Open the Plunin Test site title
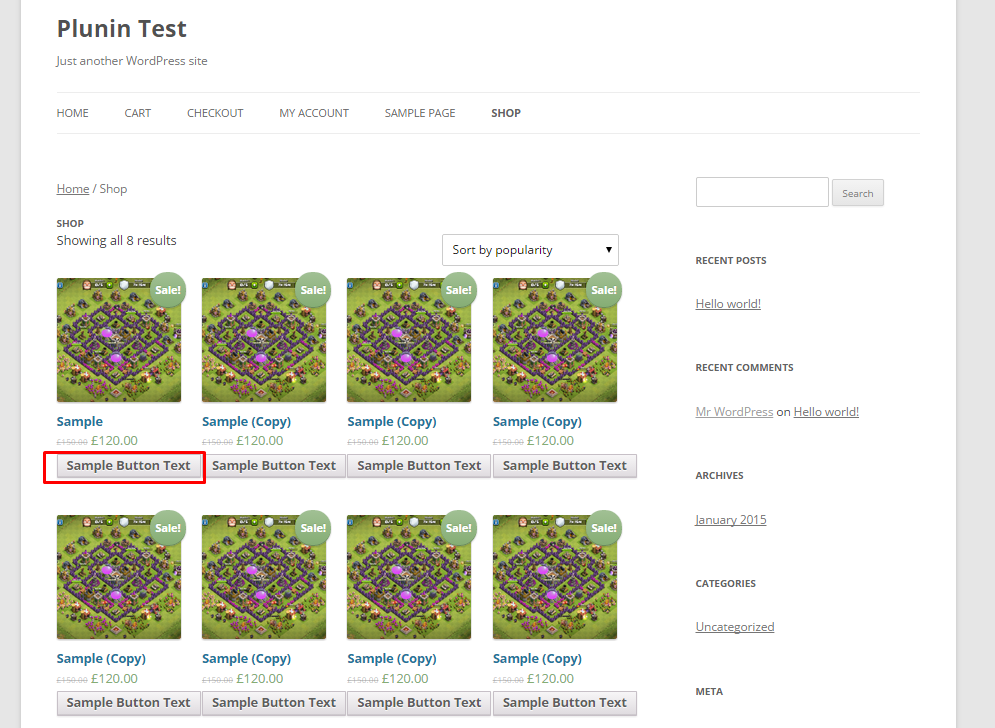 coord(122,29)
